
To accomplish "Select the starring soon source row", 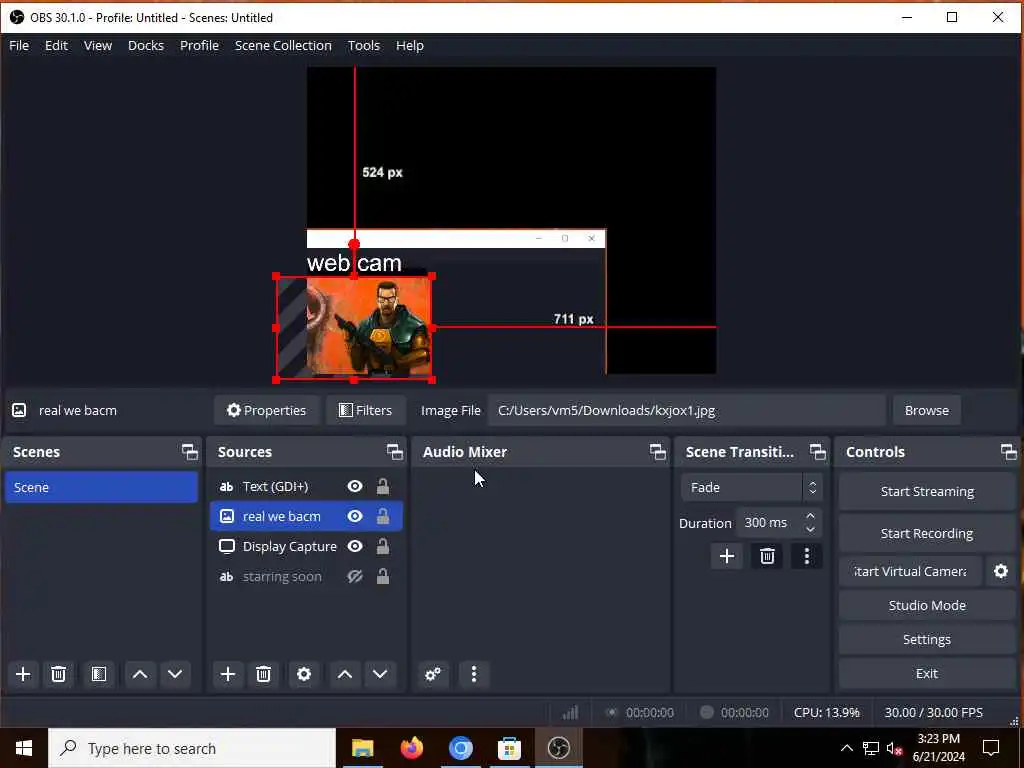I will click(306, 577).
